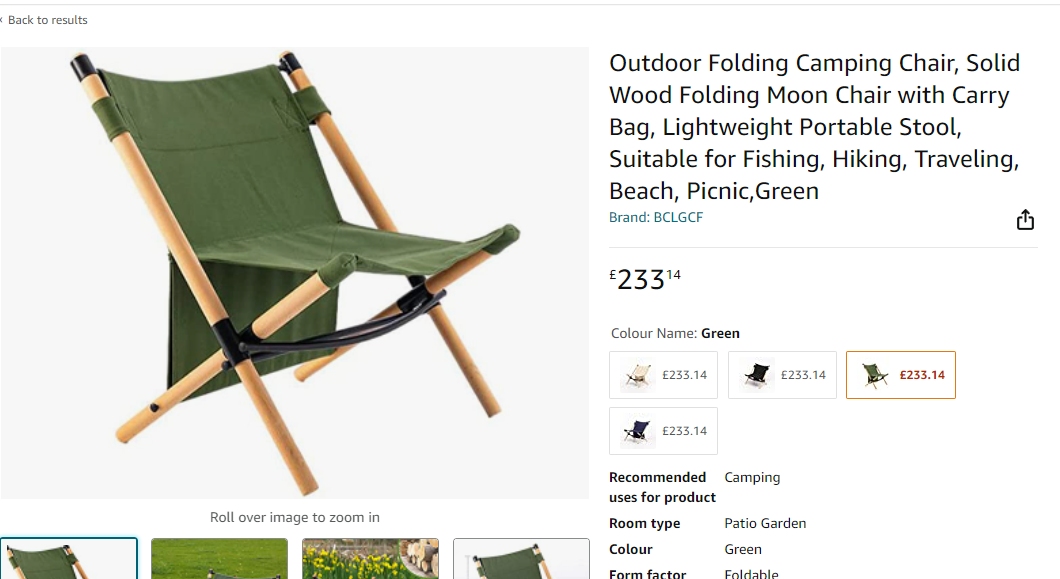Image resolution: width=1060 pixels, height=579 pixels.
Task: Open third thumbnail with yellow flowers
Action: [370, 559]
